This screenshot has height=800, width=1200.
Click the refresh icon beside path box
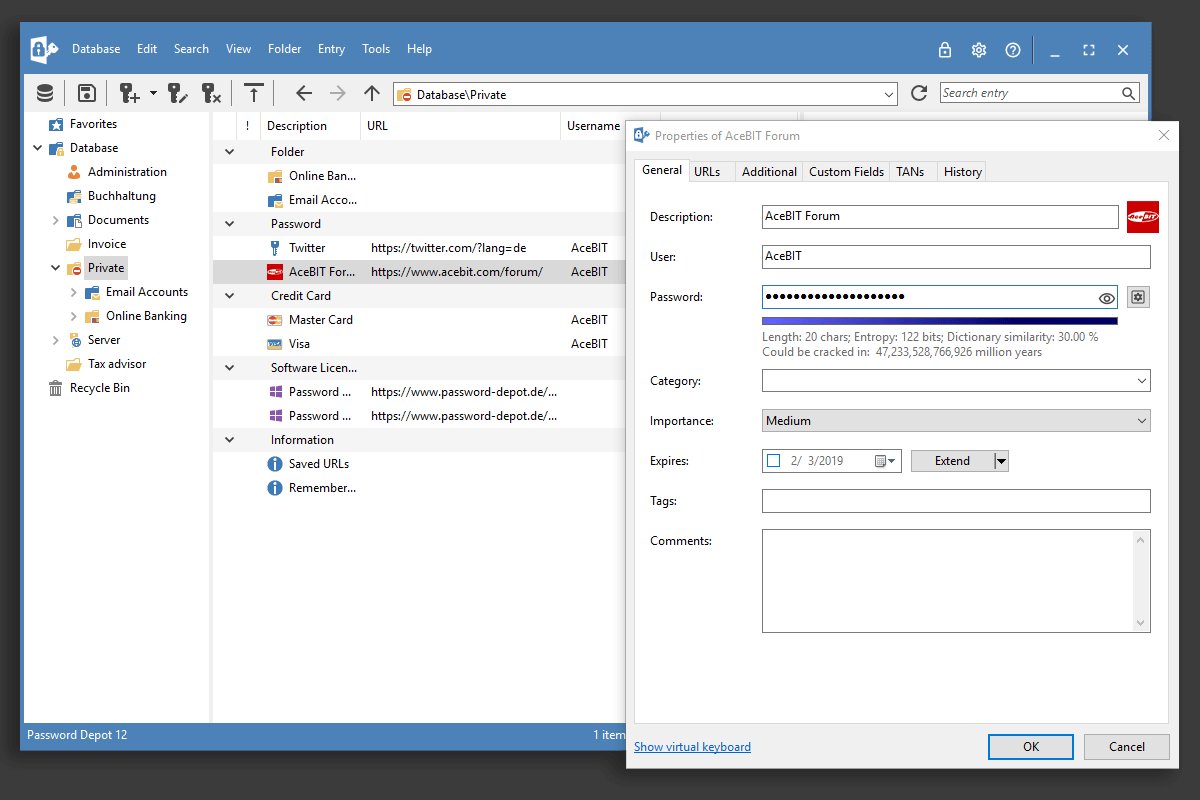[x=919, y=93]
